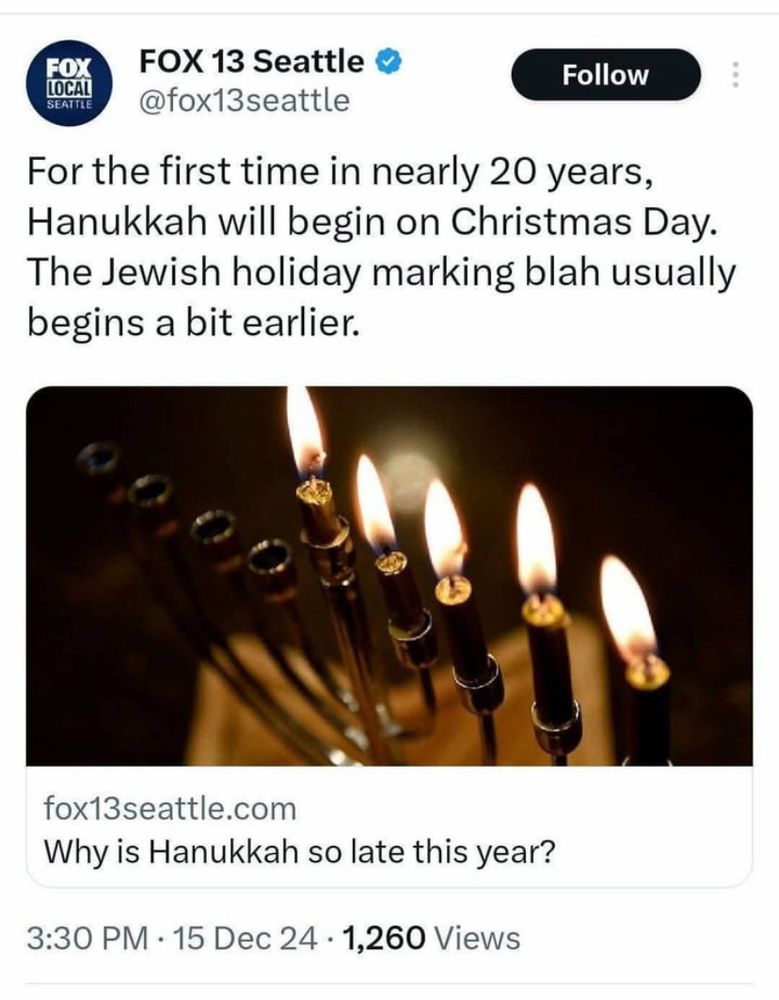Select the @fox13seattle handle
Viewport: 779px width, 1000px height.
(x=244, y=100)
